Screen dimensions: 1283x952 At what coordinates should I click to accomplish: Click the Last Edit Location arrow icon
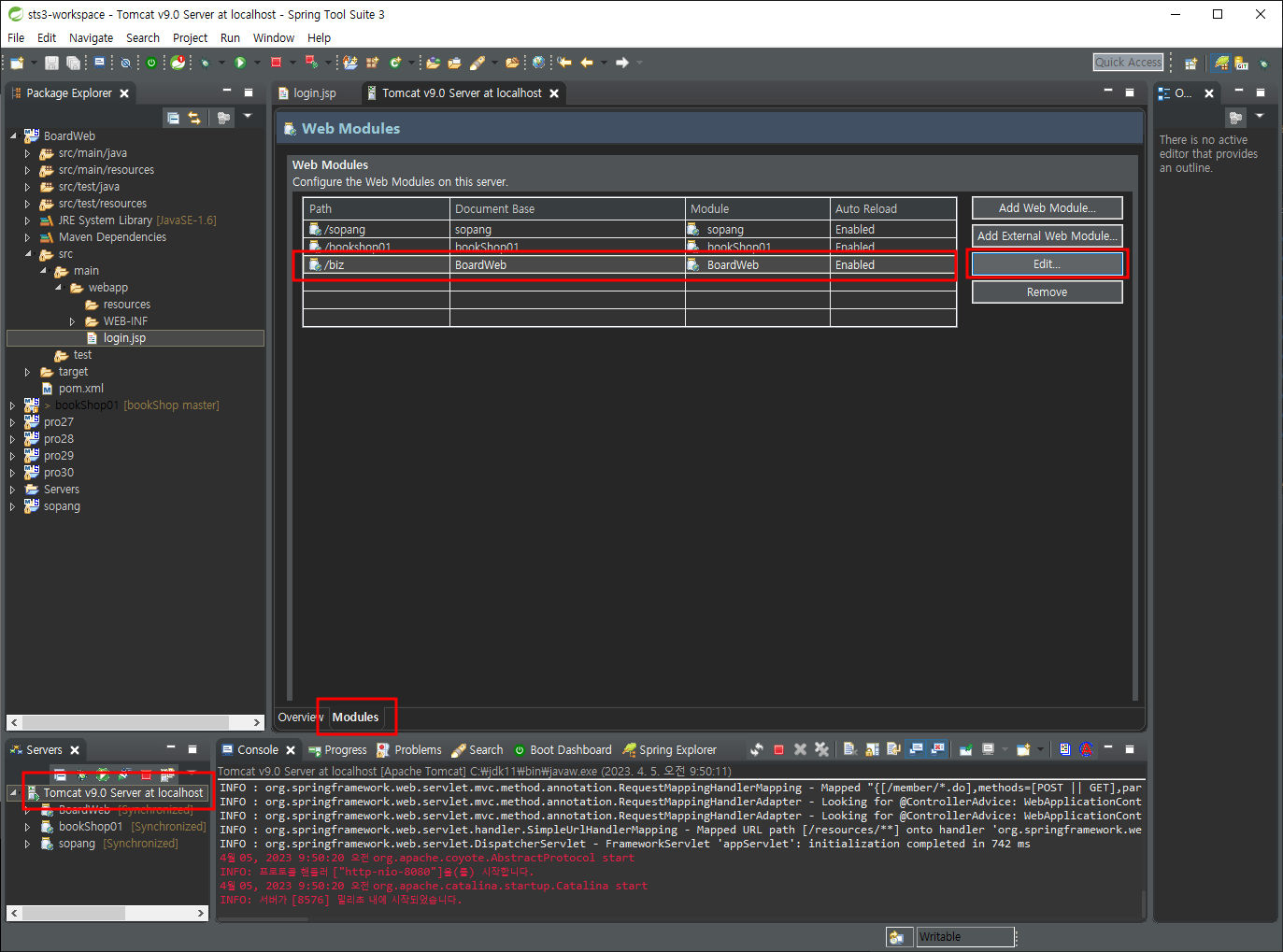click(564, 63)
